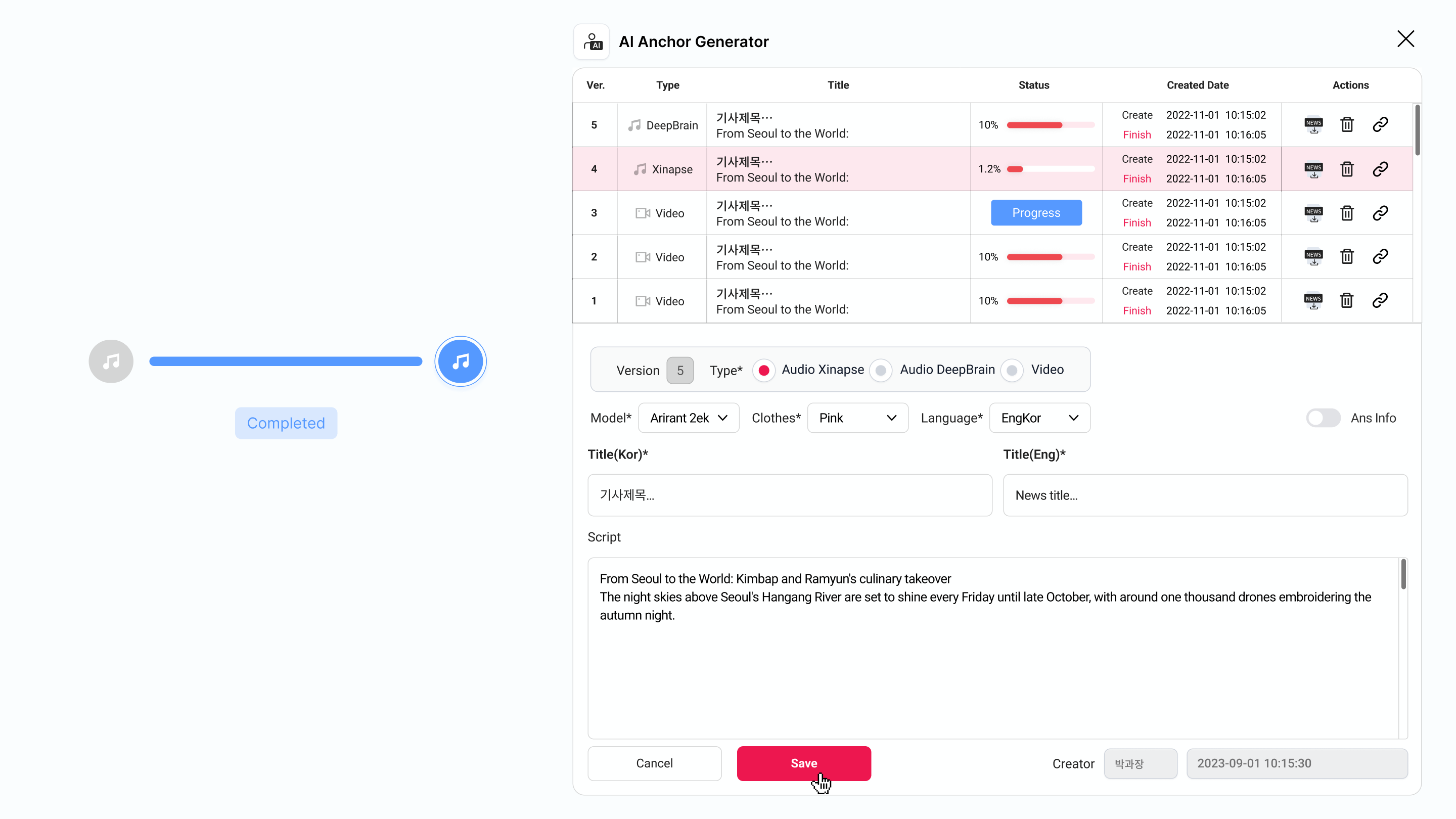Click the blue Progress status button
Image resolution: width=1456 pixels, height=819 pixels.
tap(1036, 212)
